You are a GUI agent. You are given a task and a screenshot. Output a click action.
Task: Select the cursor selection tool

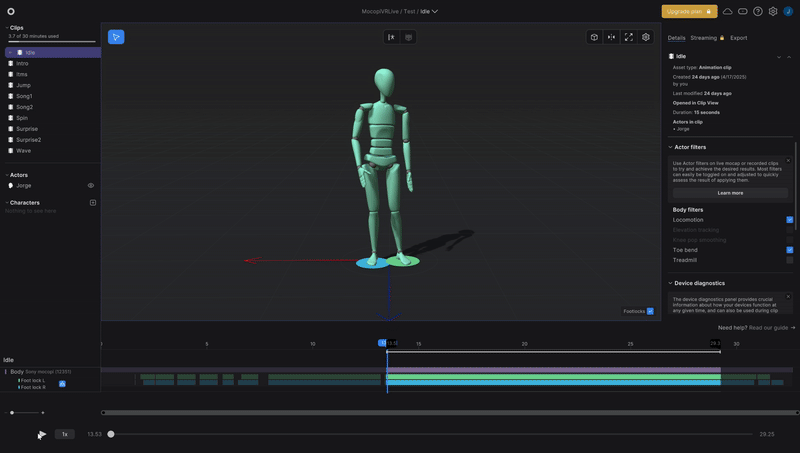(116, 37)
